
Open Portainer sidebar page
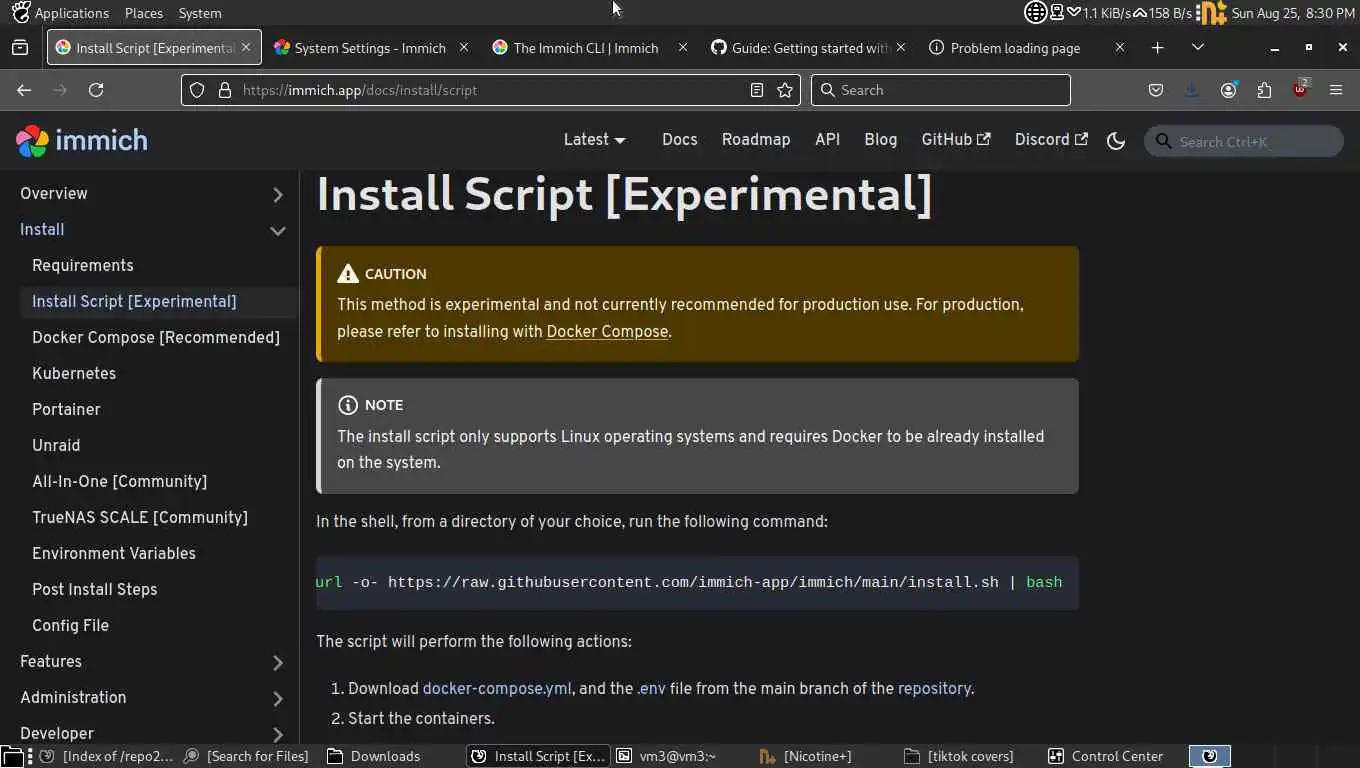(x=66, y=410)
